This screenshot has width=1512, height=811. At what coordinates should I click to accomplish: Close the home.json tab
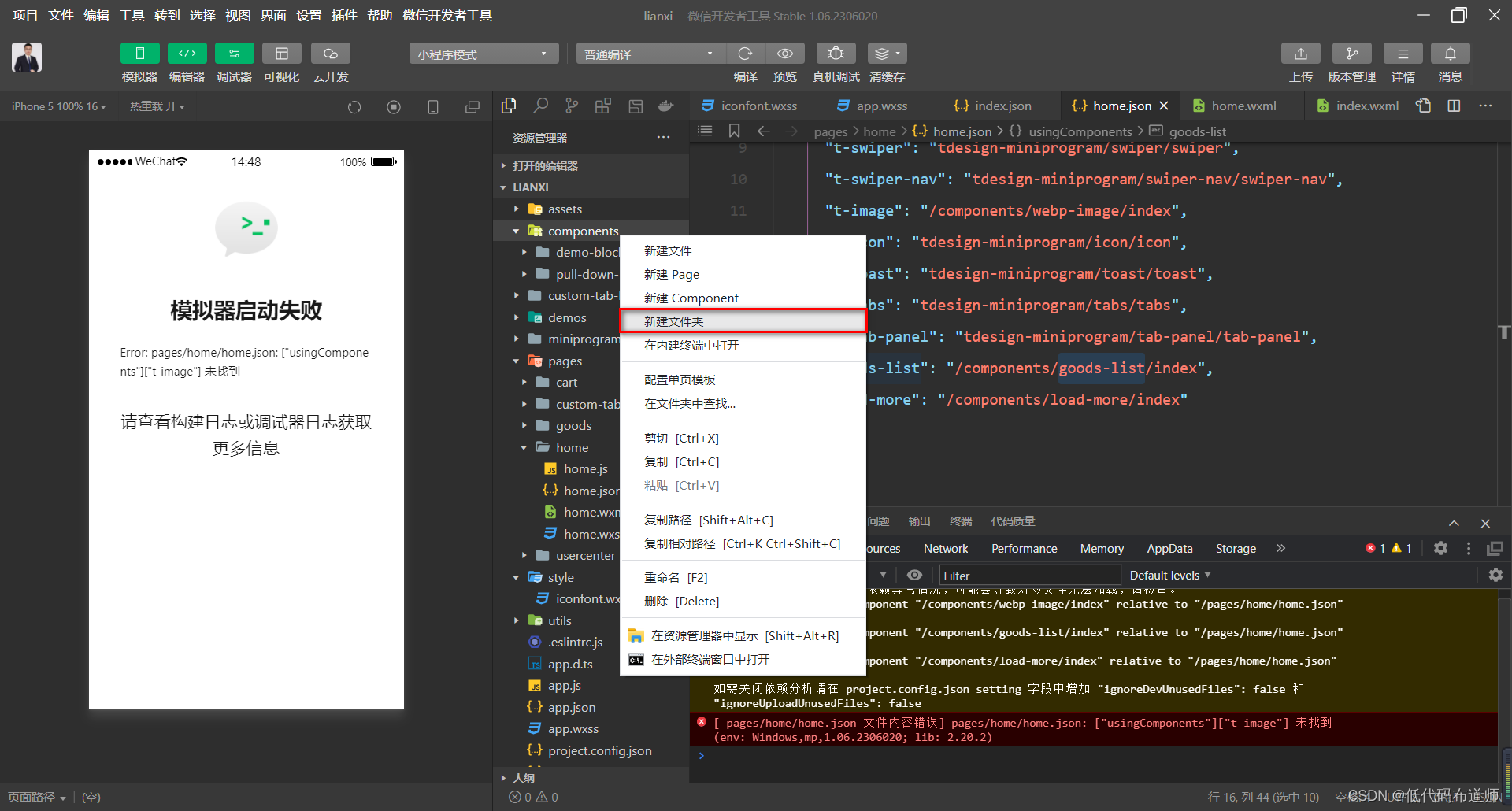tap(1164, 106)
